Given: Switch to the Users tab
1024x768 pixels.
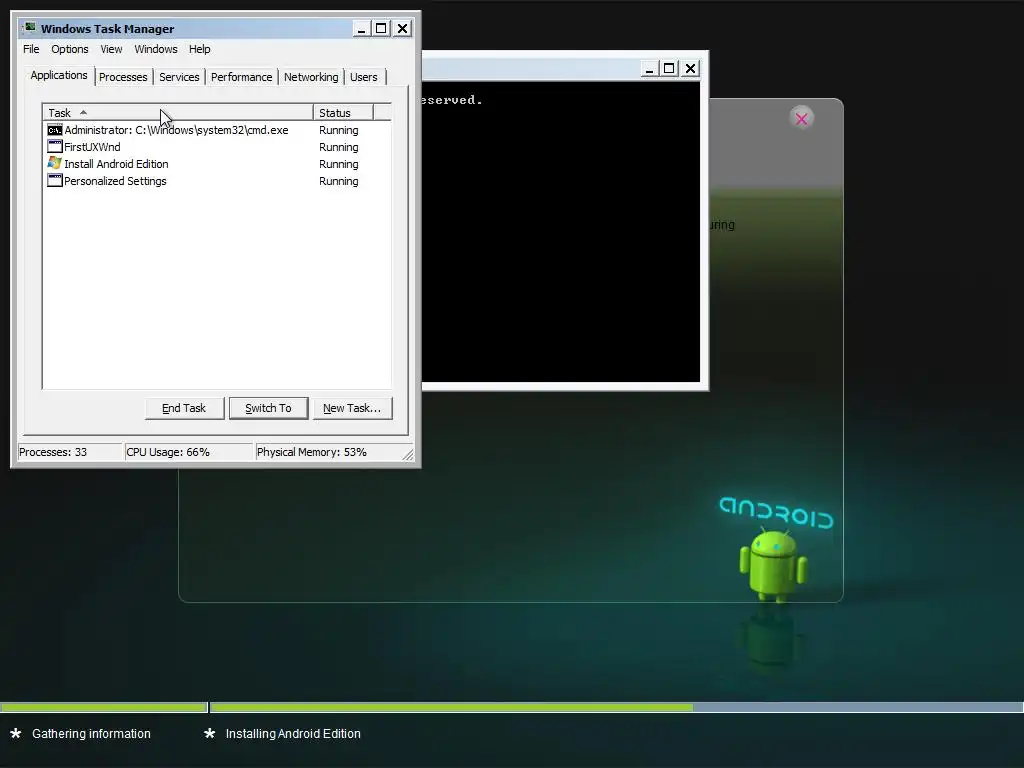Looking at the screenshot, I should coord(363,77).
